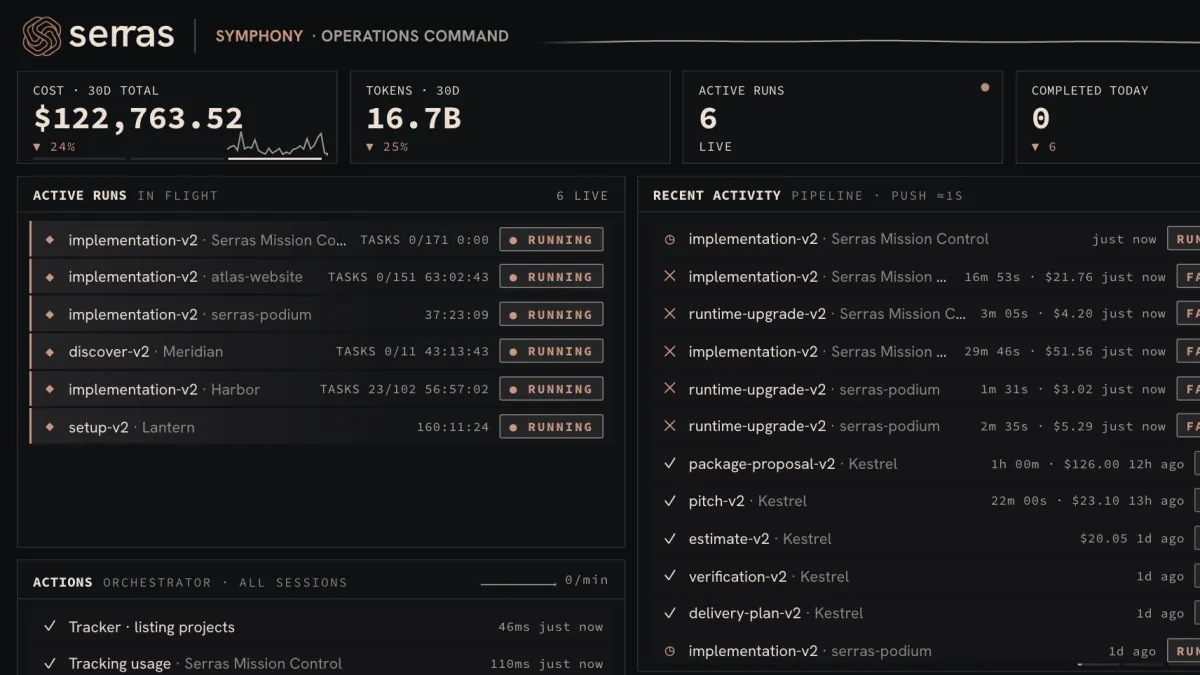Click the checkmark icon beside verification-v2 Kestrel

coord(670,576)
